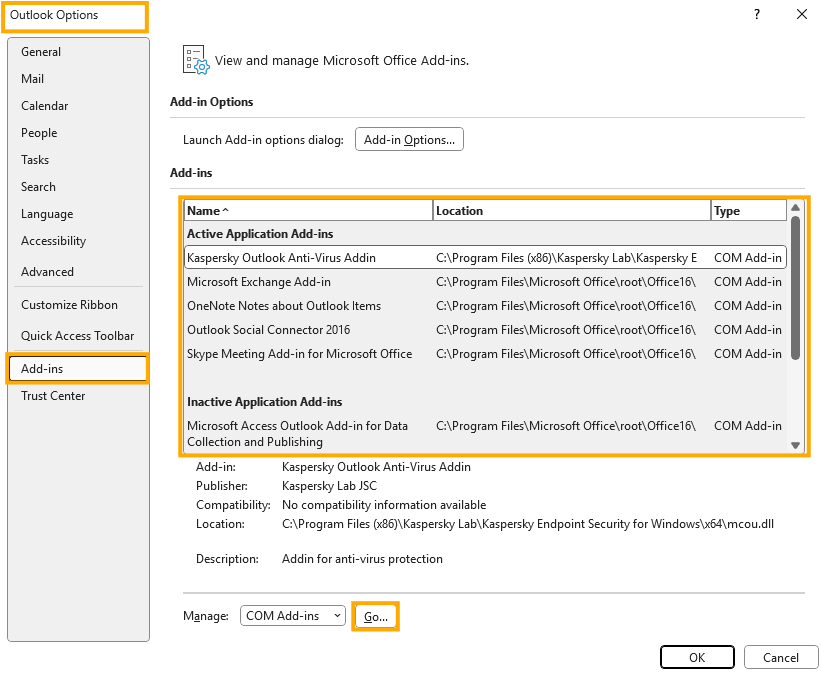Select the Customize Ribbon category
The image size is (821, 673).
[69, 305]
